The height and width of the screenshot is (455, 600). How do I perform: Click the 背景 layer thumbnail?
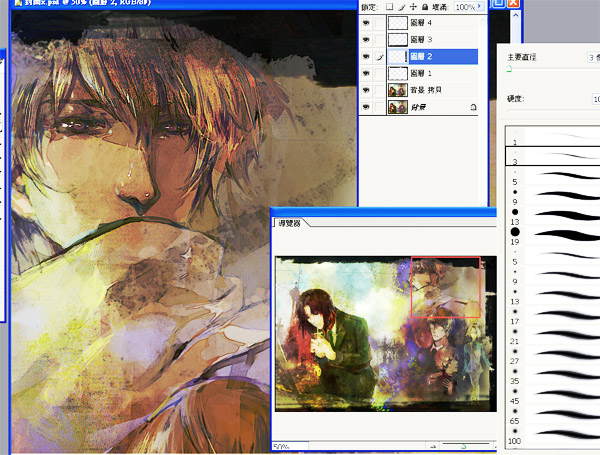pyautogui.click(x=398, y=107)
